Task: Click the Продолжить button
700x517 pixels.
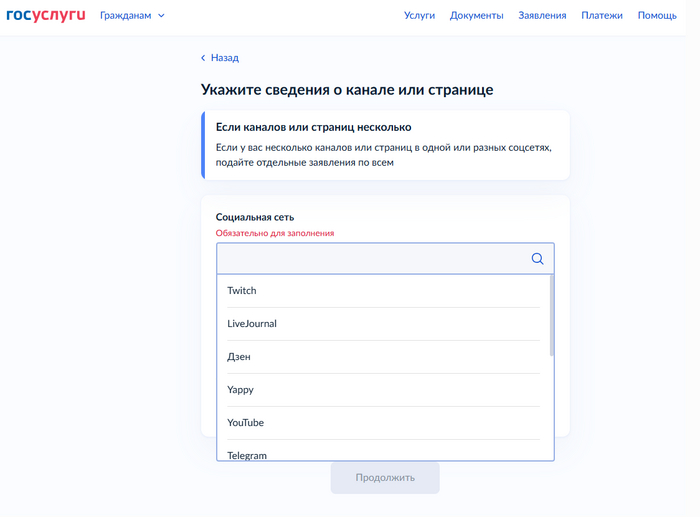Action: pyautogui.click(x=385, y=478)
